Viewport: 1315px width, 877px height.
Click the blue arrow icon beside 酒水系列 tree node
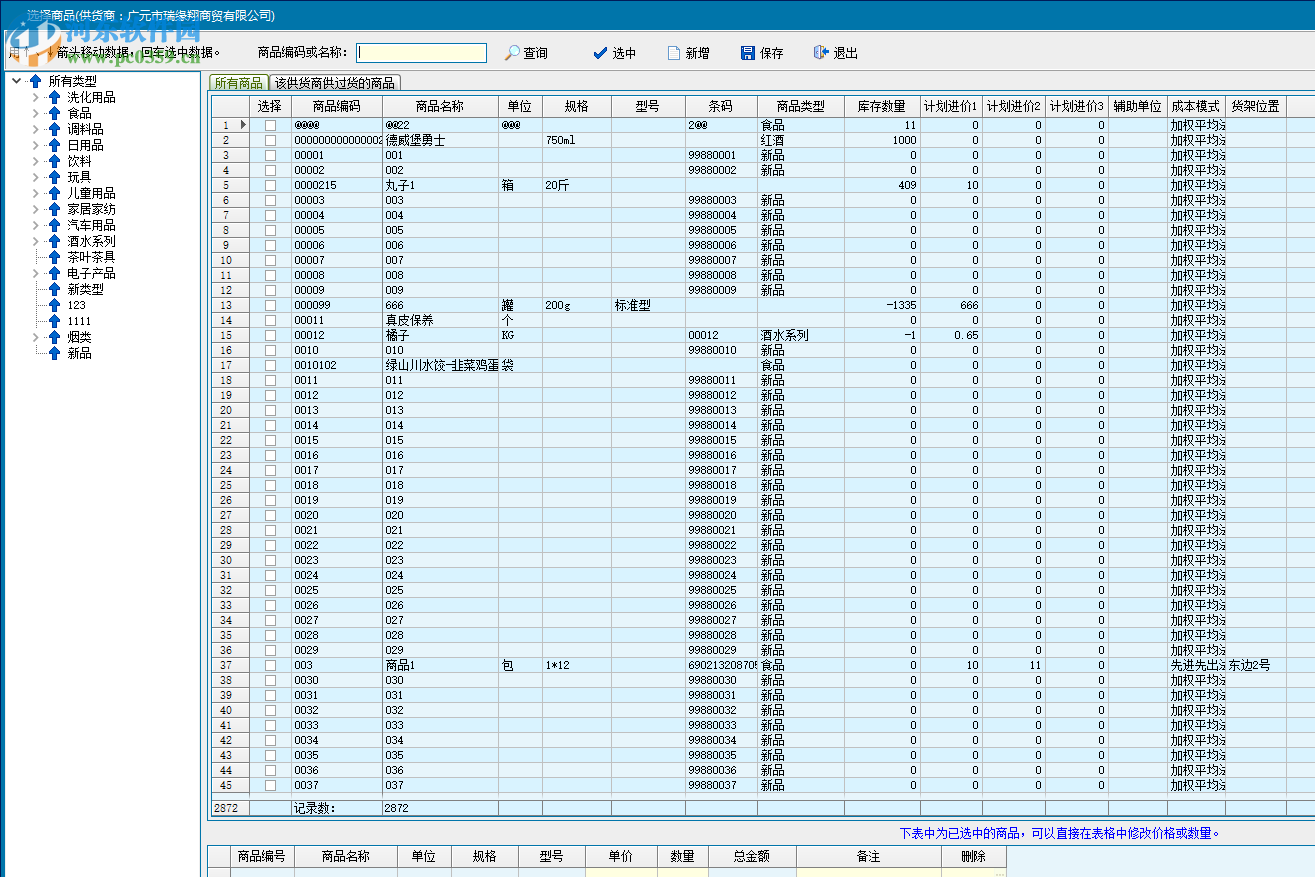pos(54,241)
